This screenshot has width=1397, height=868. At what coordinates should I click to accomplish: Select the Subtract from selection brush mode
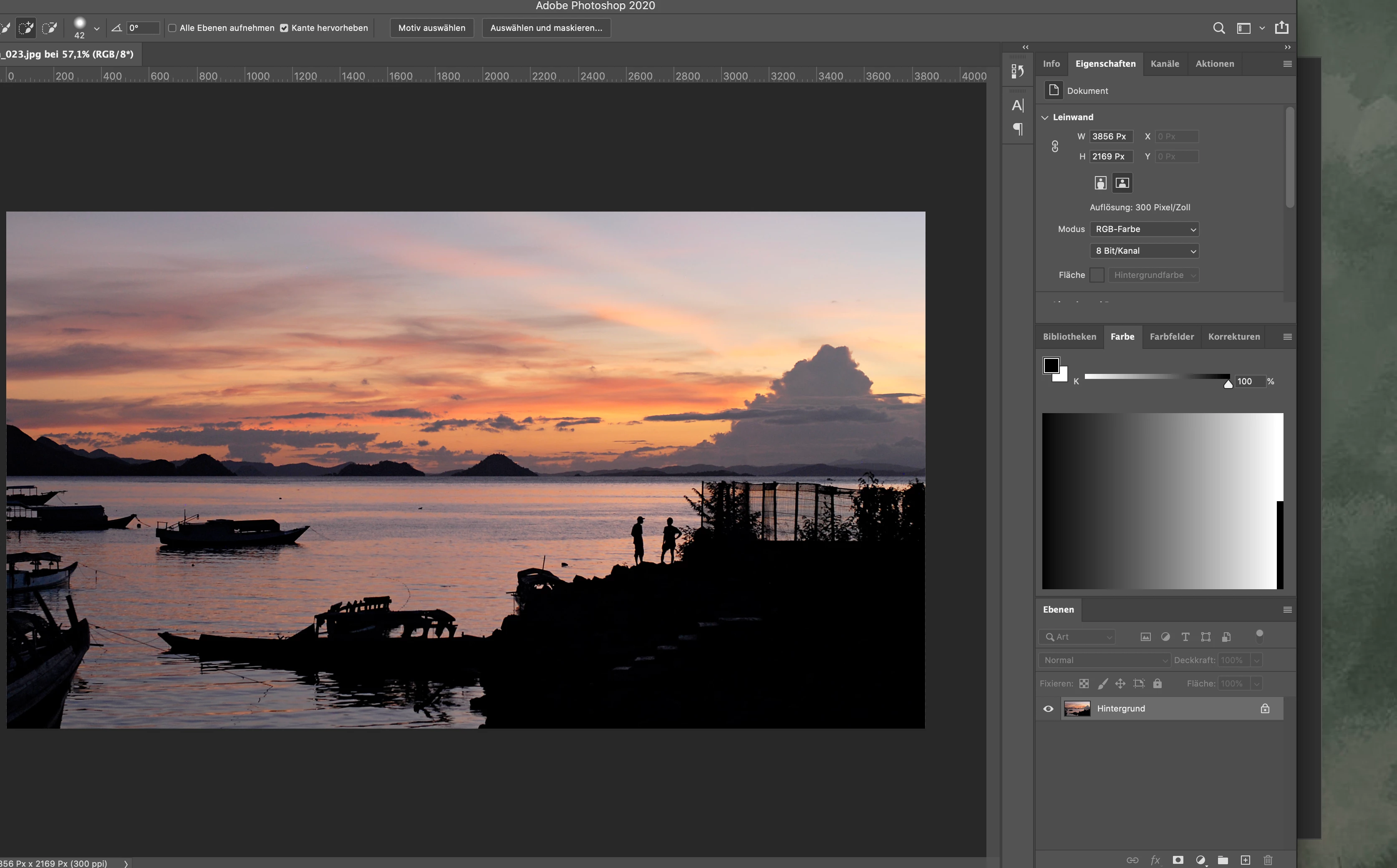coord(50,28)
